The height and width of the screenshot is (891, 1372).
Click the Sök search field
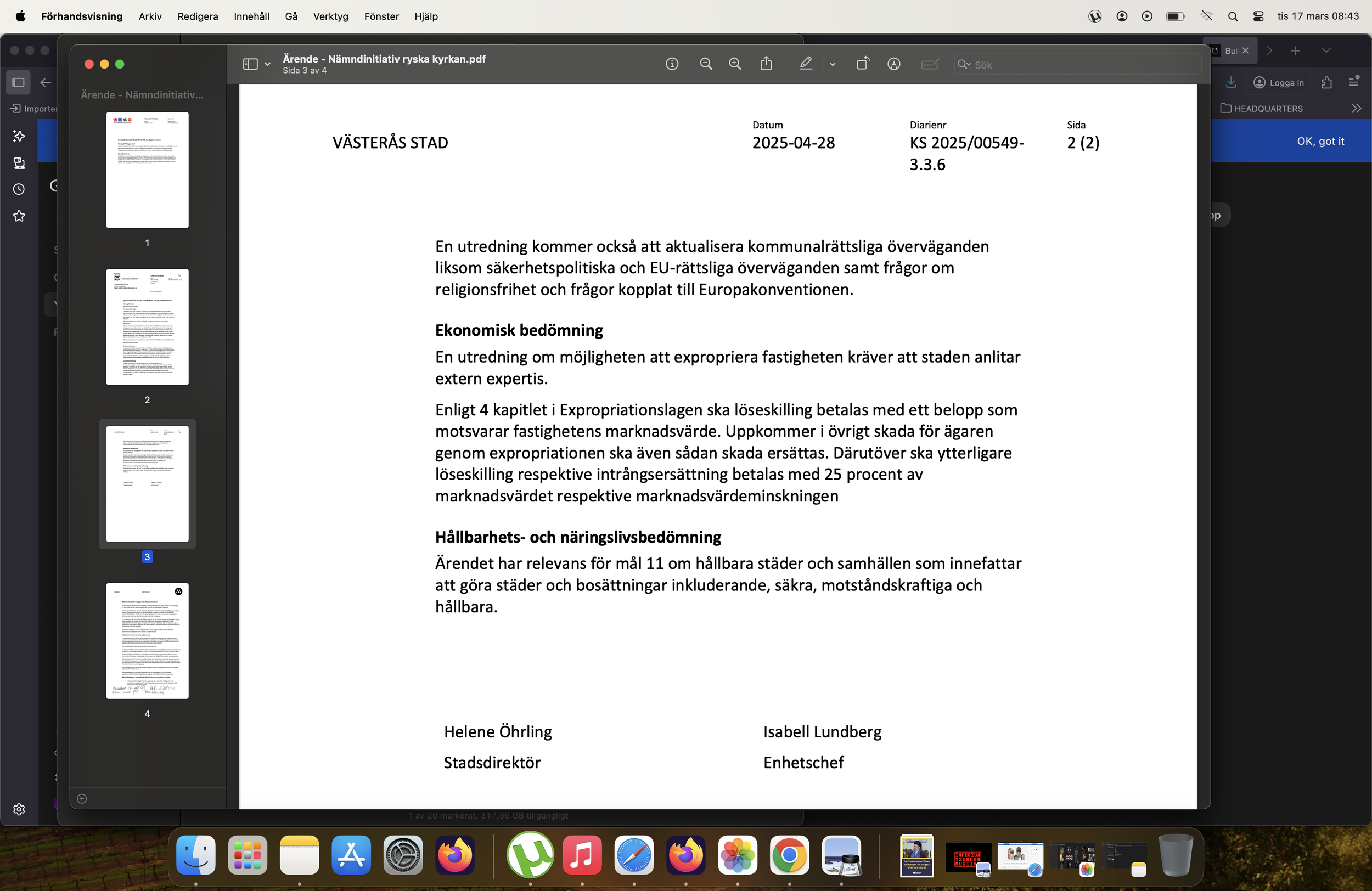[1084, 65]
